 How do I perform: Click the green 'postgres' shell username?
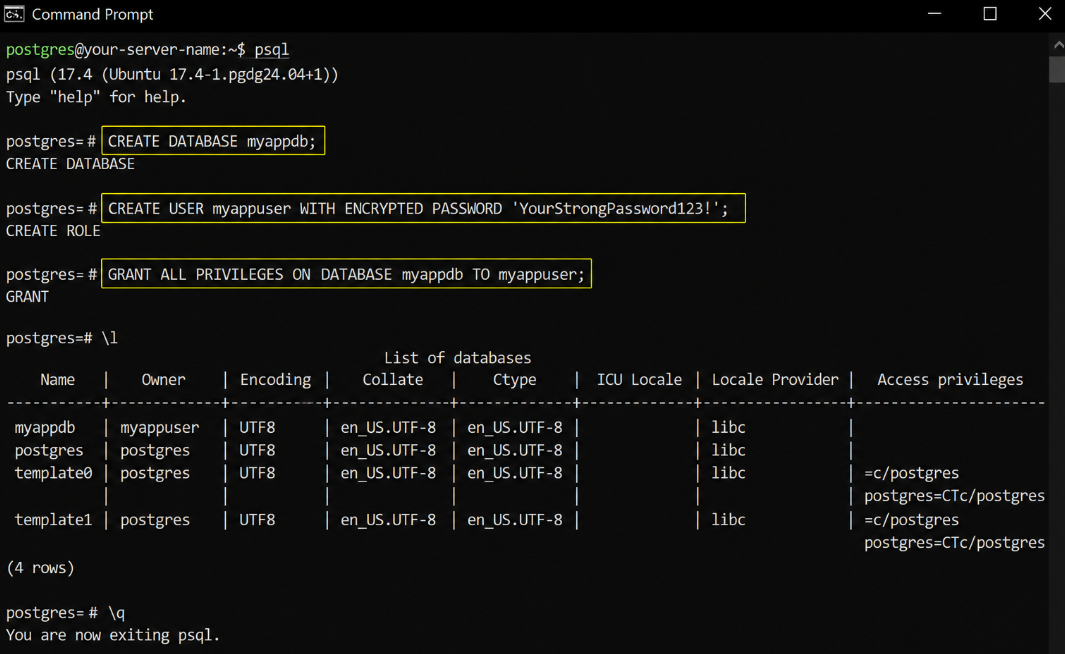[x=40, y=50]
